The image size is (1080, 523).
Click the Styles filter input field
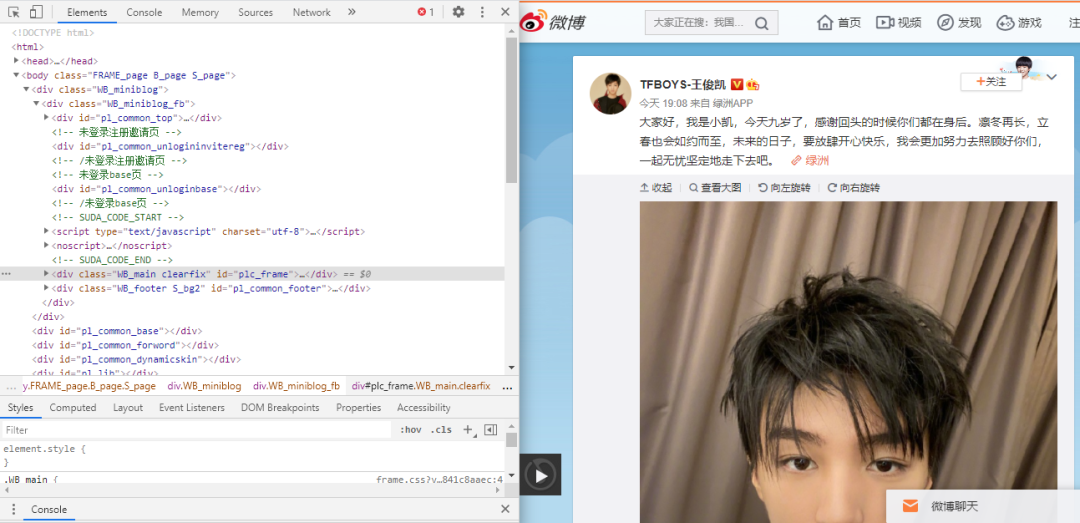[196, 430]
